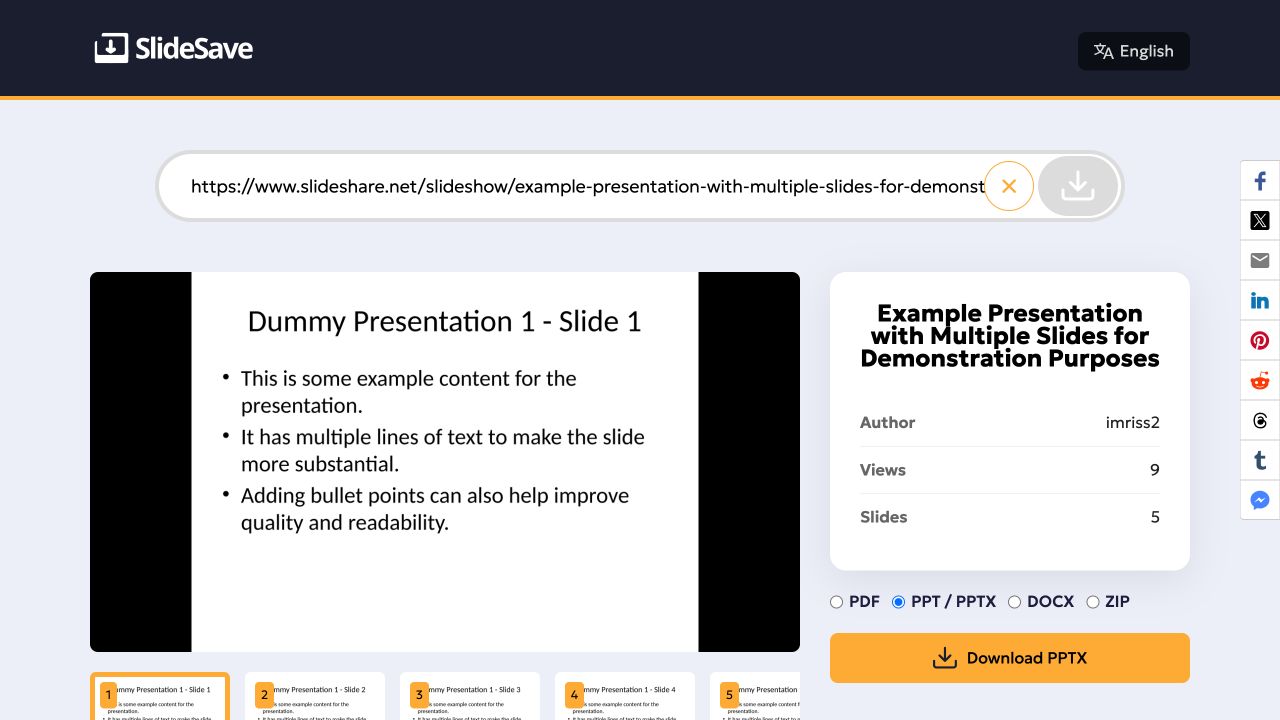Image resolution: width=1280 pixels, height=720 pixels.
Task: Share on LinkedIn
Action: [1260, 301]
